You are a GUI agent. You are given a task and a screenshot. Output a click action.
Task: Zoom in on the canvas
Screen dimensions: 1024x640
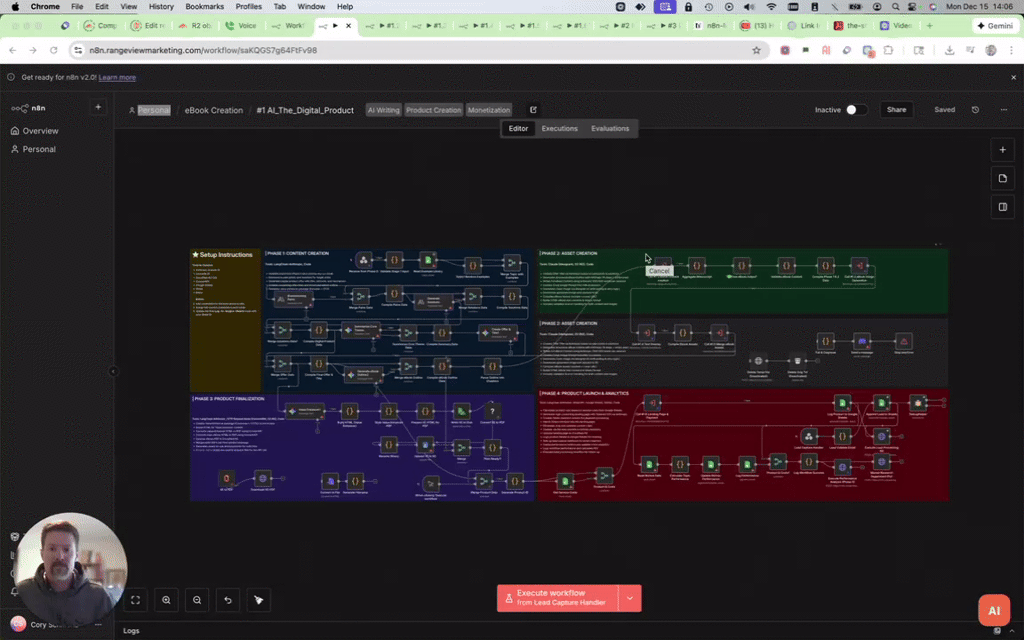[166, 600]
